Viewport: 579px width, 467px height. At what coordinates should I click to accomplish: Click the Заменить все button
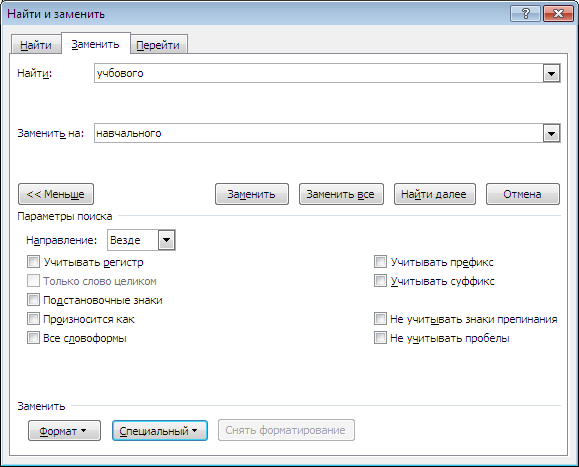click(x=341, y=194)
